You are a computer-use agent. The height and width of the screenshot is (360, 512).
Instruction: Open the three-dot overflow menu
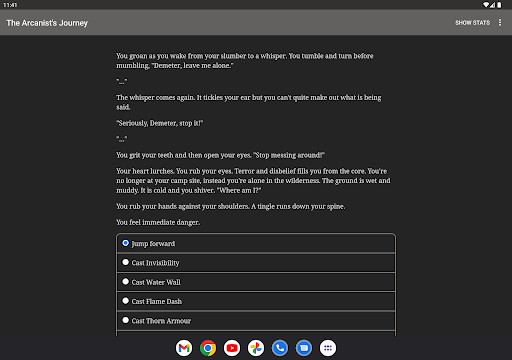500,22
